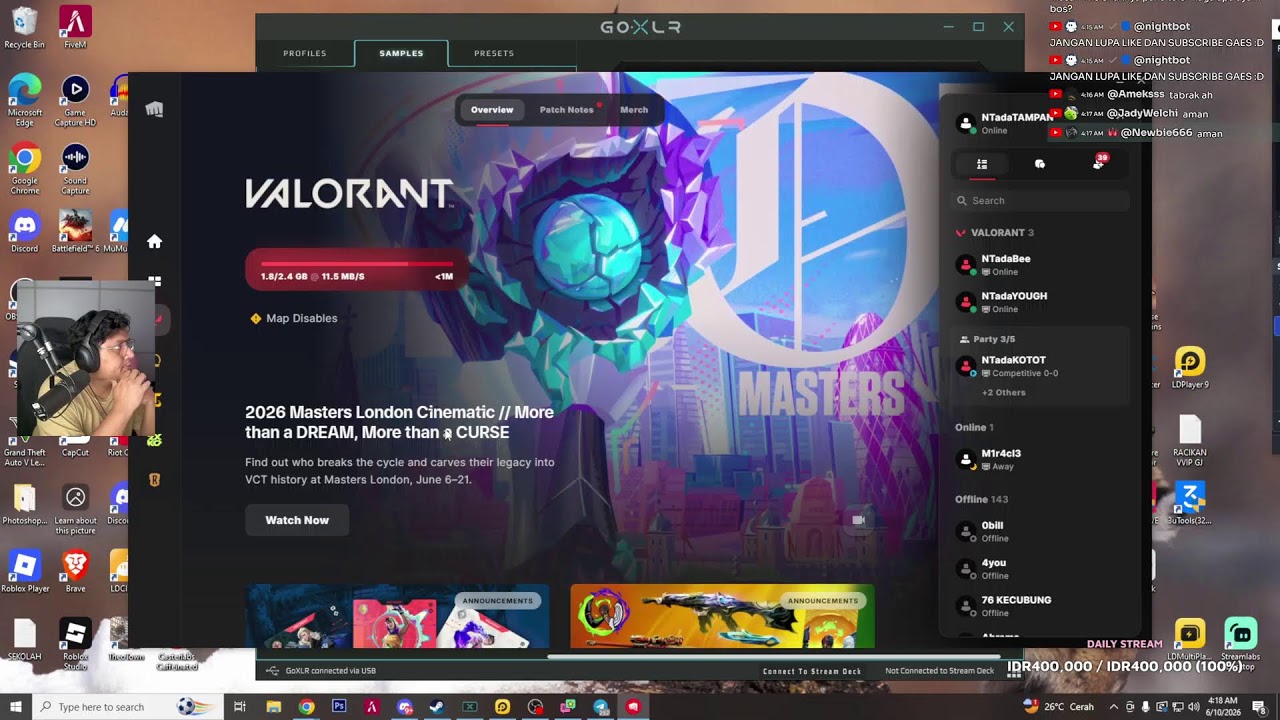Screen dimensions: 1280x720
Task: Click Watch Now button
Action: click(x=297, y=520)
